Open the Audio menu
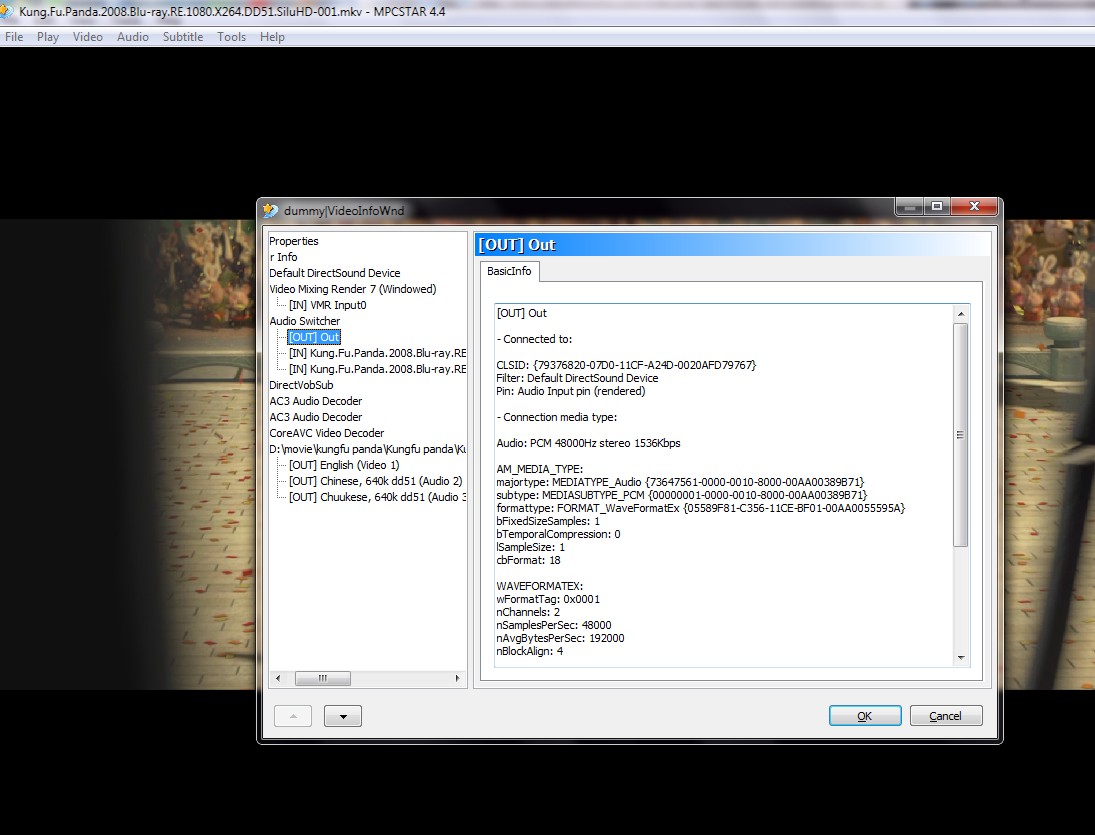1095x835 pixels. pos(133,37)
